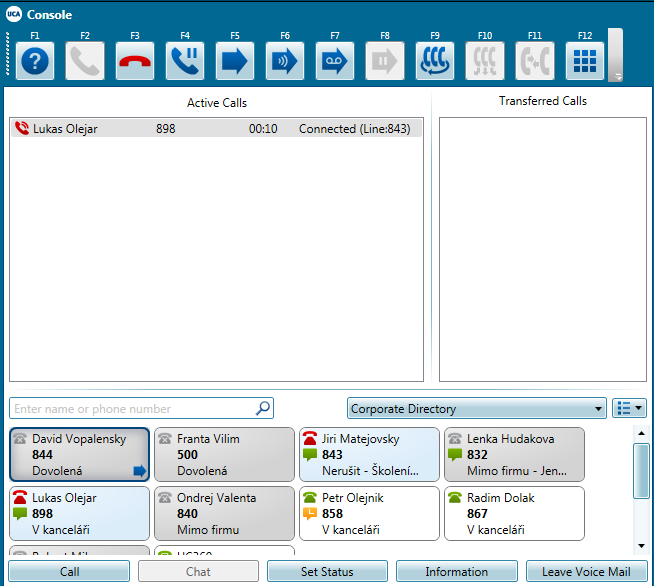This screenshot has height=586, width=654.
Task: Click the Chat button
Action: (x=198, y=571)
